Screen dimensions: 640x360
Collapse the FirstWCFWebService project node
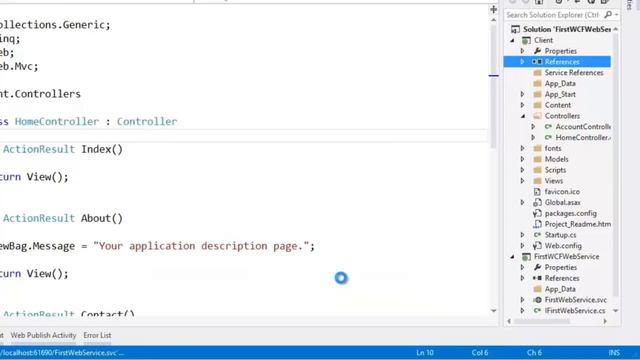[x=512, y=256]
